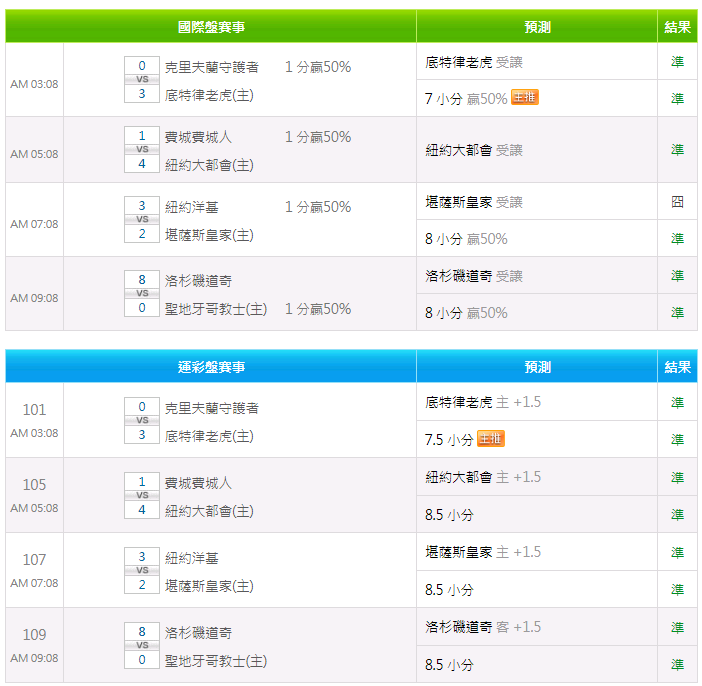702x686 pixels.
Task: Click the 囧 result beside 堪薩斯皇家 受讓
Action: click(677, 202)
